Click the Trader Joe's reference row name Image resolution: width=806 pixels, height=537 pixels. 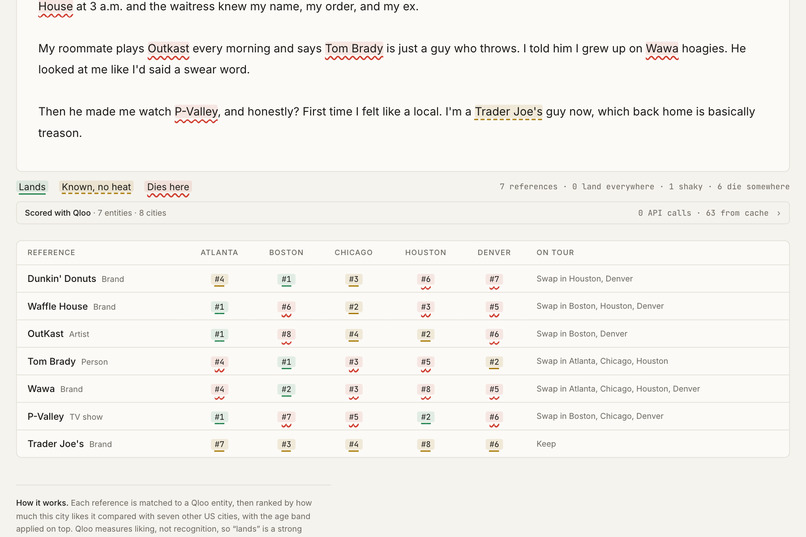(x=56, y=443)
